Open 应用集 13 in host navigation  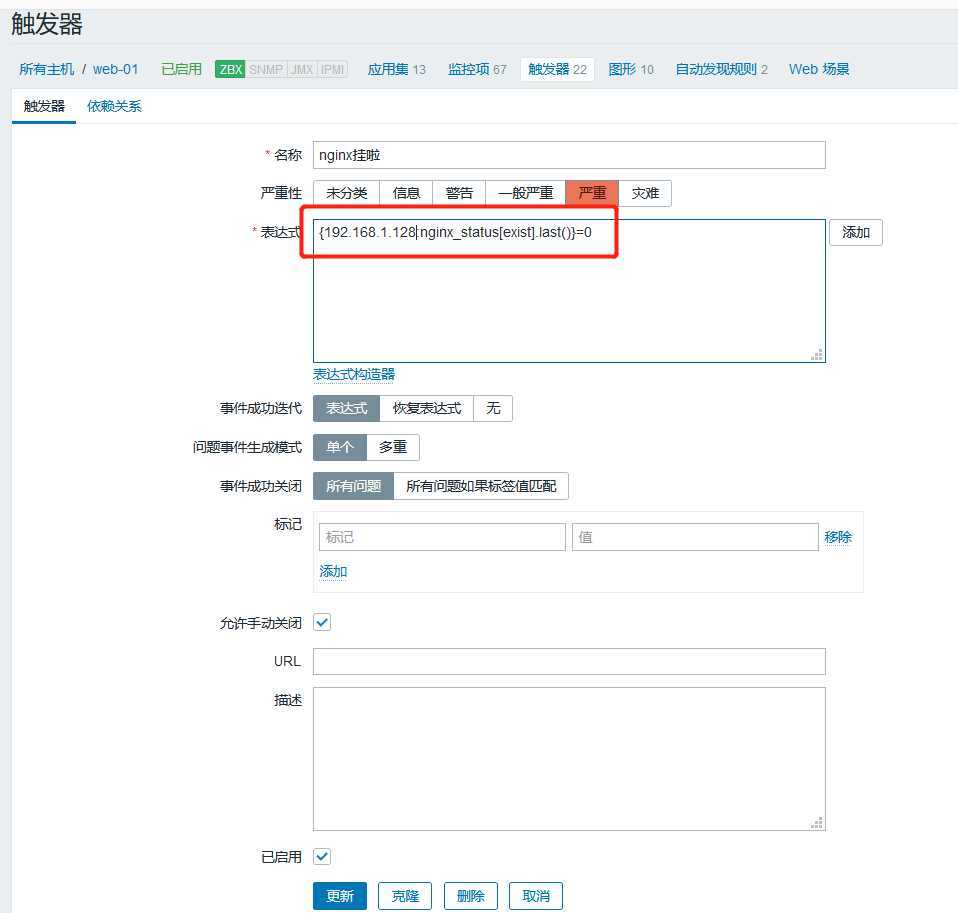click(397, 69)
